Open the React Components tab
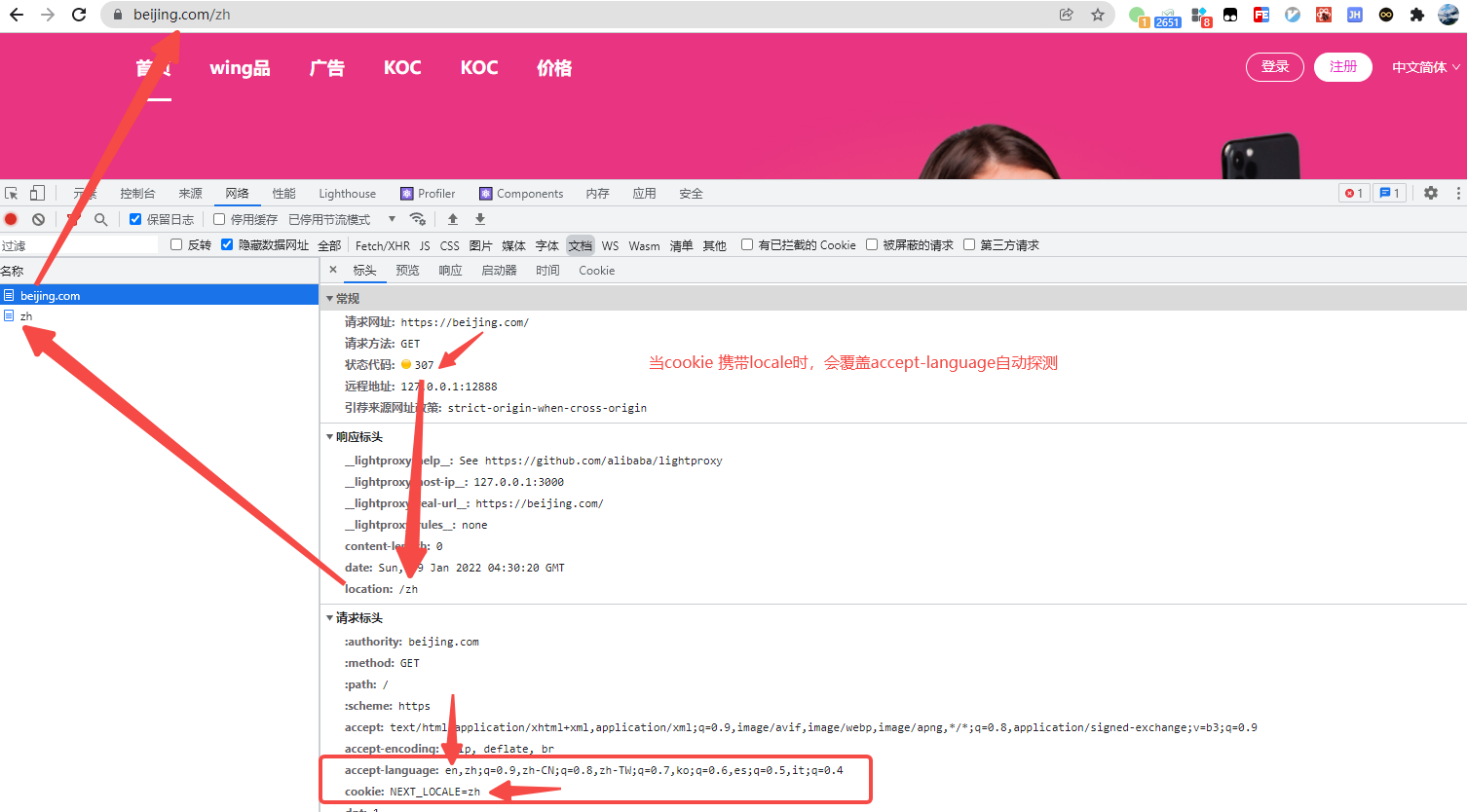 (x=521, y=193)
